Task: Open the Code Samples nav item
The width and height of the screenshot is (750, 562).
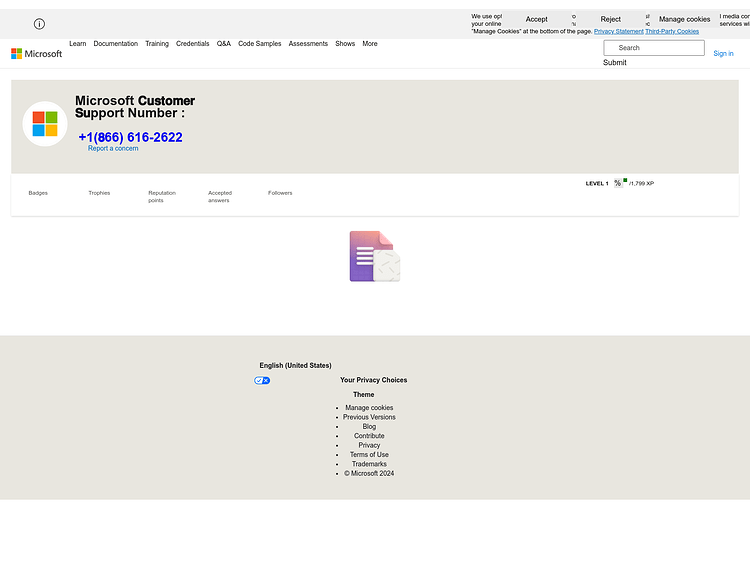Action: (x=260, y=44)
